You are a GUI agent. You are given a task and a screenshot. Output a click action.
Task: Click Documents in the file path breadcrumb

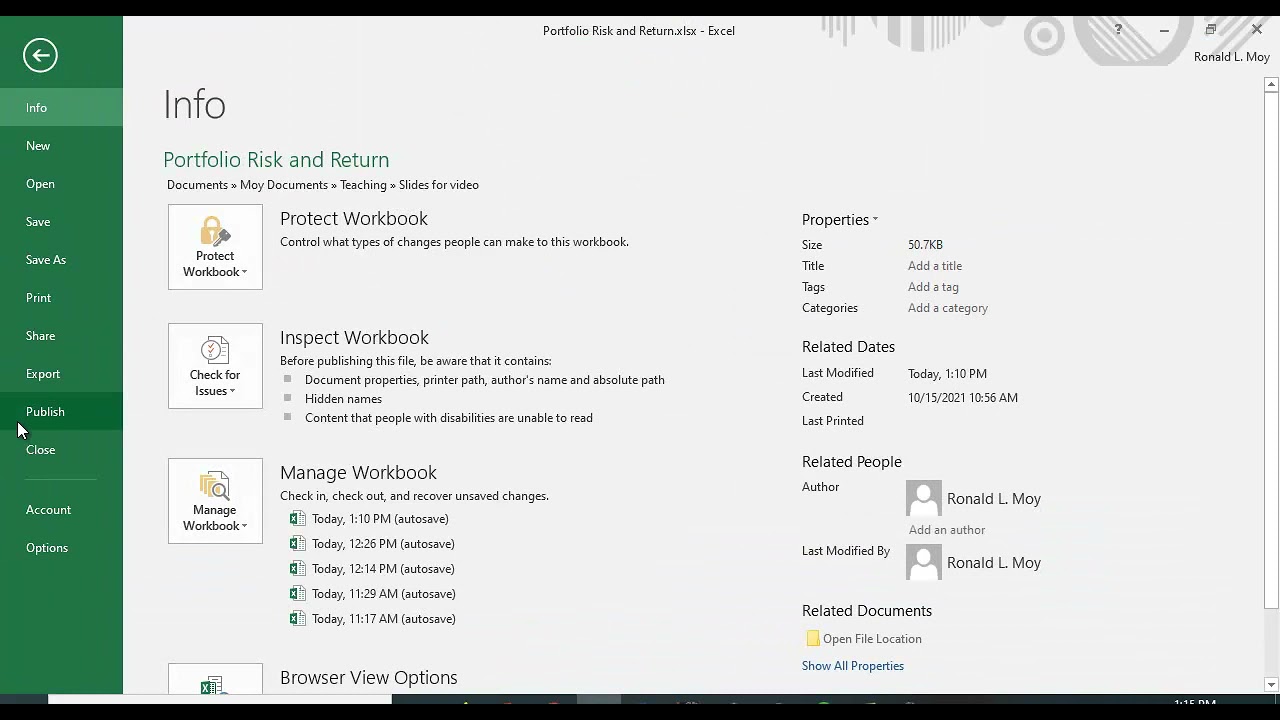point(197,185)
